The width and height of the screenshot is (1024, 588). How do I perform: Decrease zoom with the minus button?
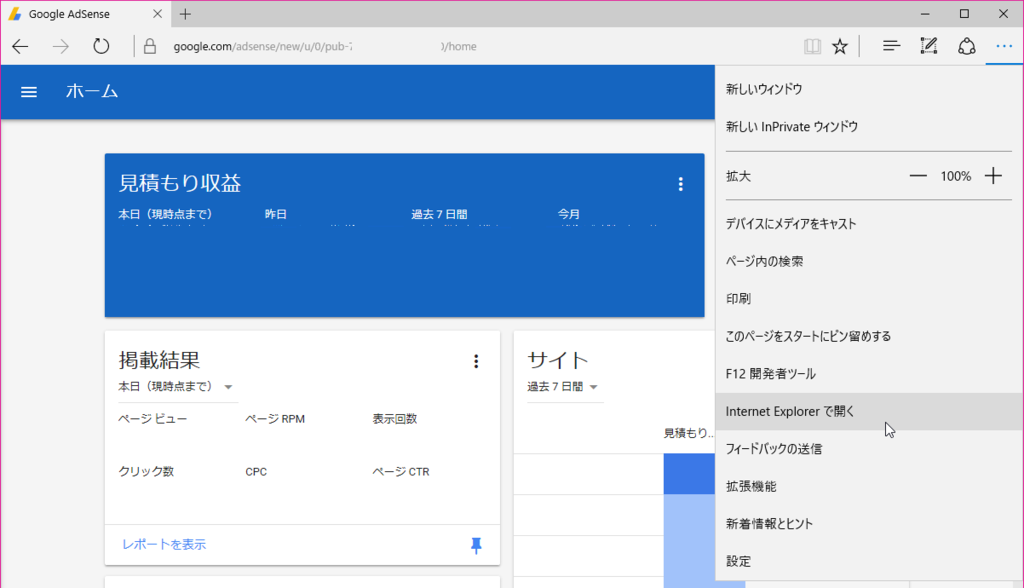coord(918,176)
